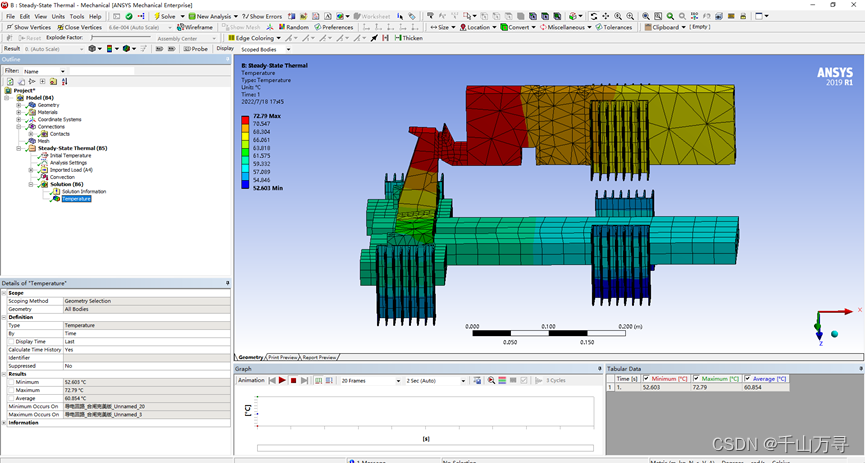Open Preferences for annotations
The height and width of the screenshot is (463, 865).
pyautogui.click(x=334, y=27)
